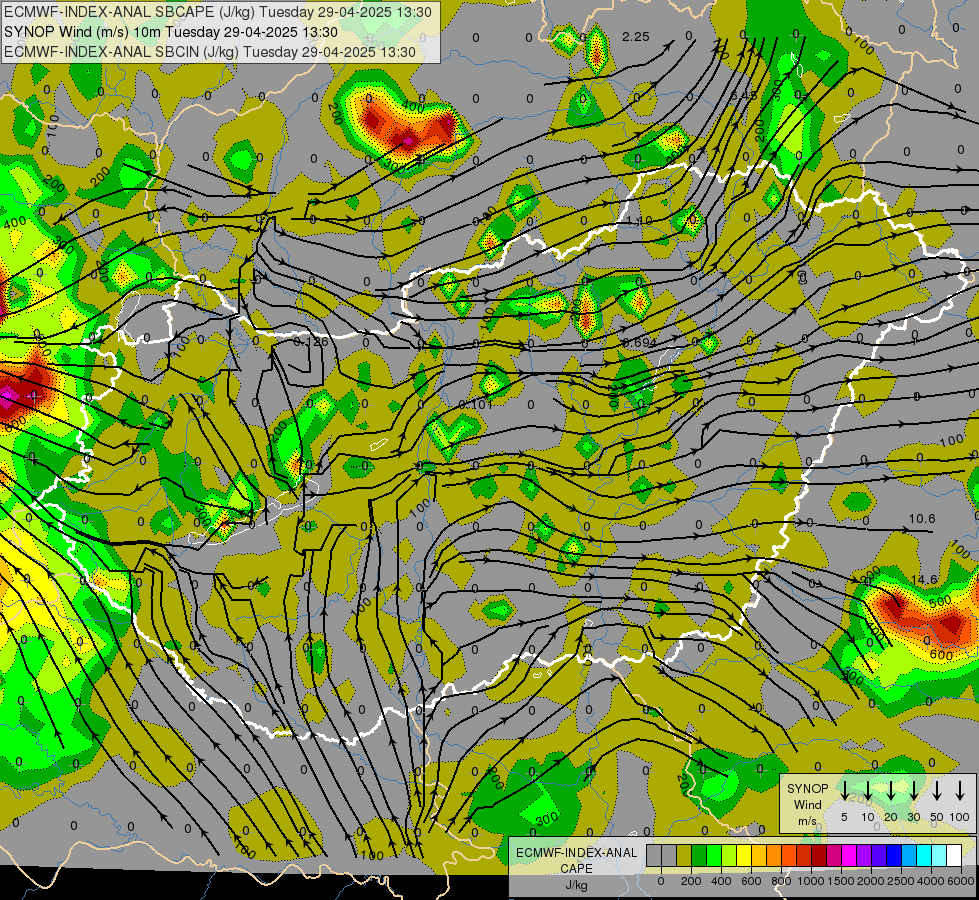Choose the orange swatch left of 800 tick
This screenshot has height=900, width=979.
coord(774,855)
